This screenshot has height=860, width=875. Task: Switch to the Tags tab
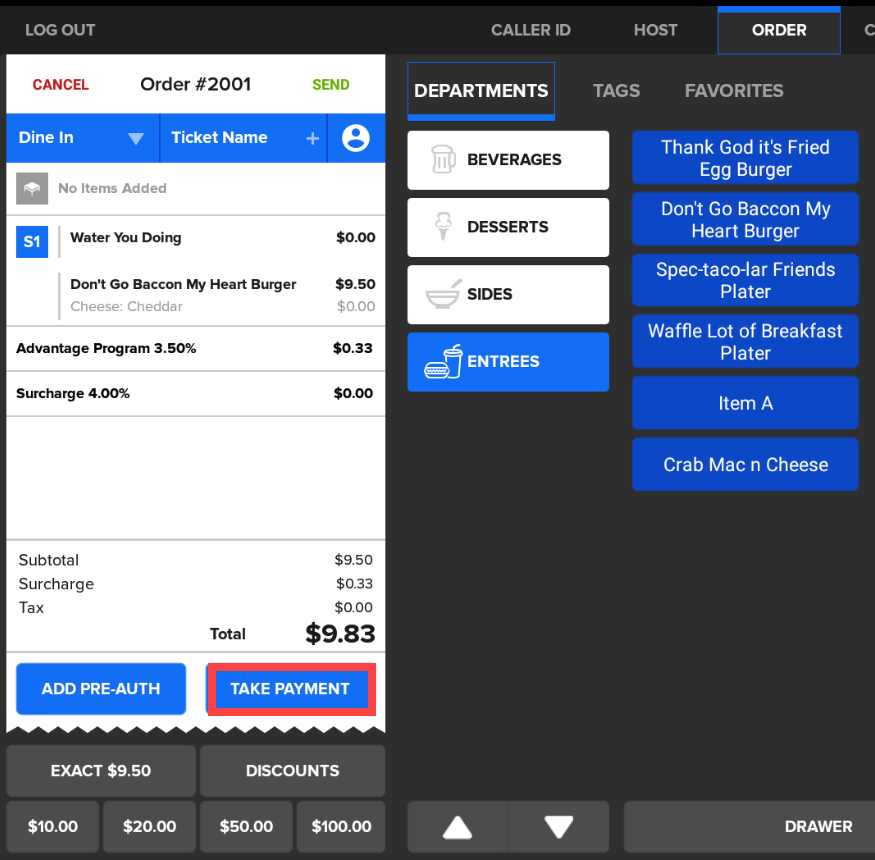tap(616, 91)
